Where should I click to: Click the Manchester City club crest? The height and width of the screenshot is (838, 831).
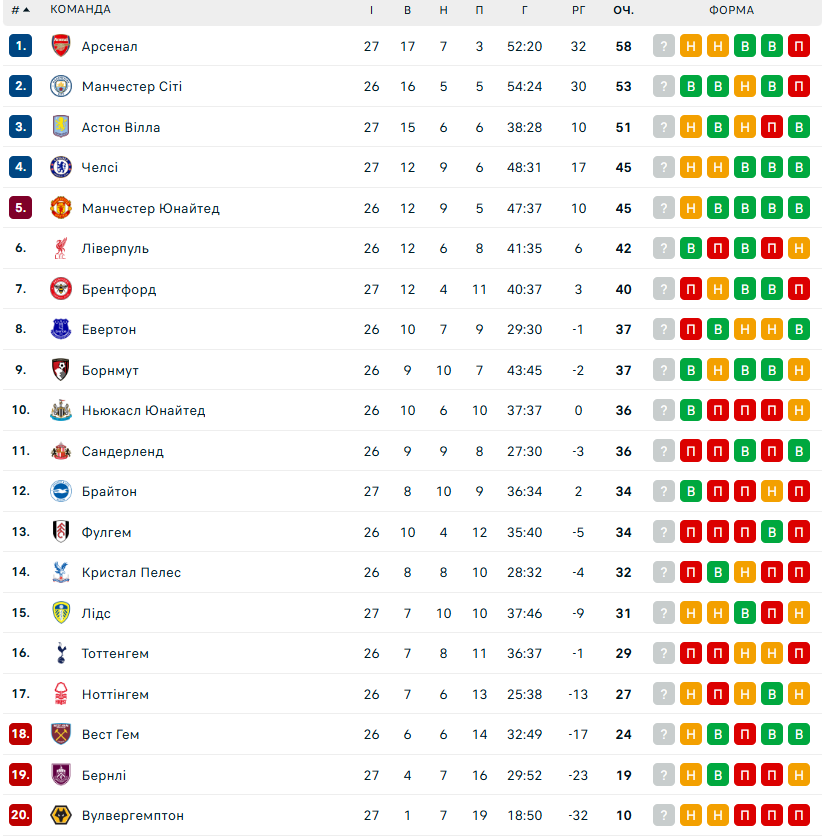pyautogui.click(x=61, y=86)
